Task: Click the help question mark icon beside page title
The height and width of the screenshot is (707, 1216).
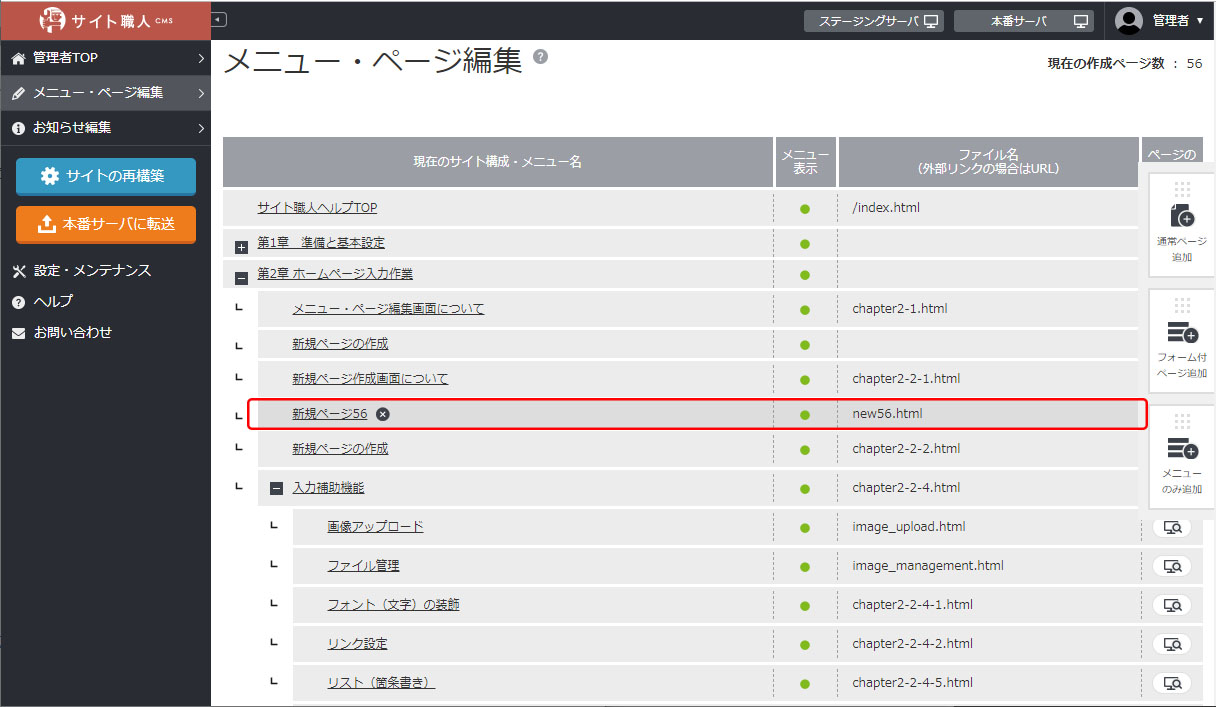Action: (x=540, y=57)
